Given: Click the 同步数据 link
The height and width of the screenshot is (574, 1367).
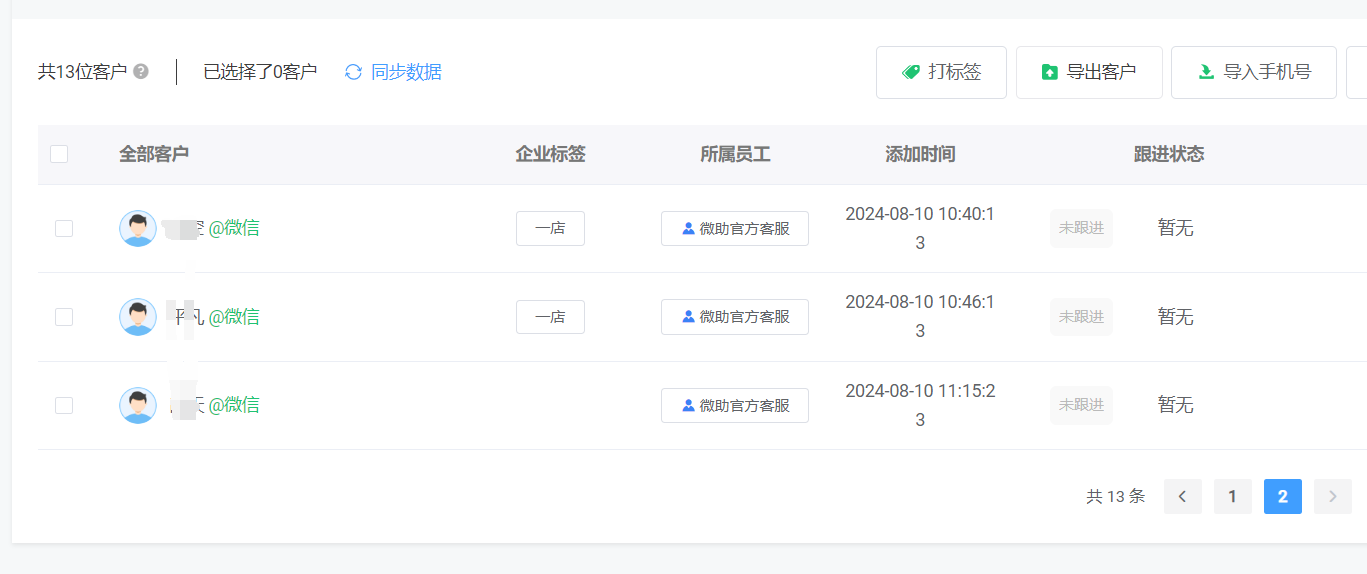Looking at the screenshot, I should pos(406,72).
